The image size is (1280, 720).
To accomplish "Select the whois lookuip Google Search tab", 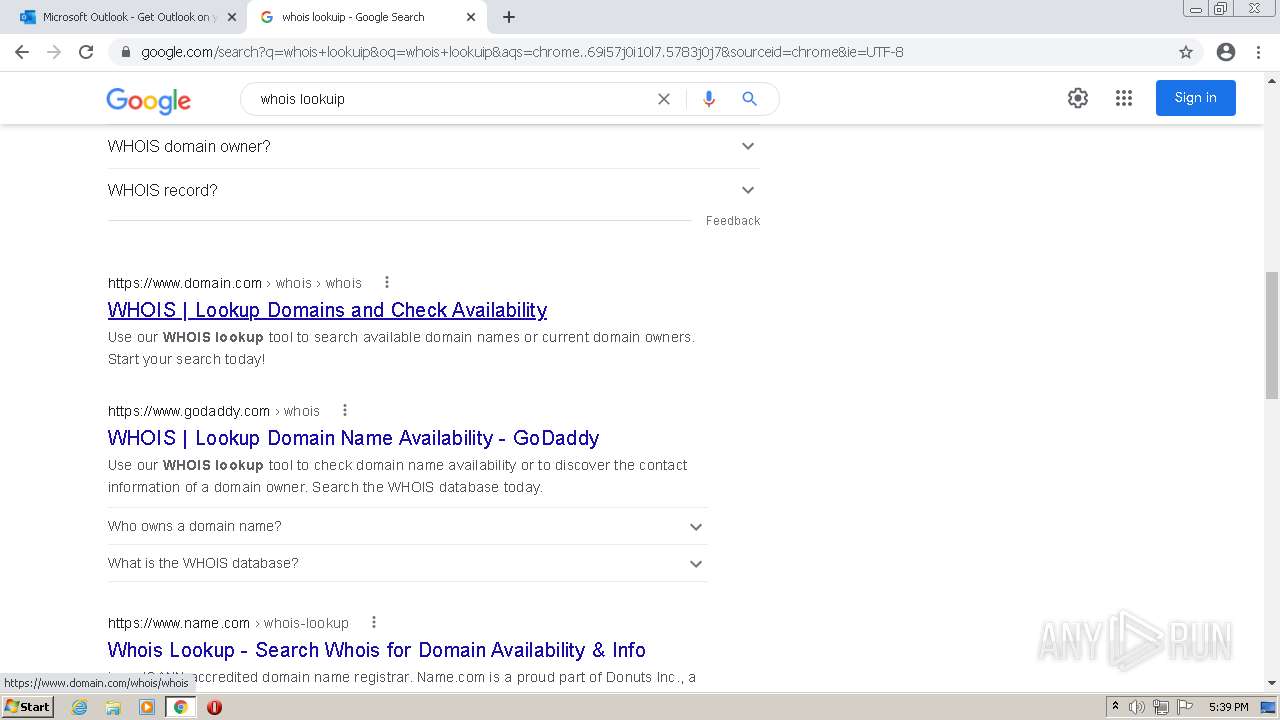I will pos(368,17).
